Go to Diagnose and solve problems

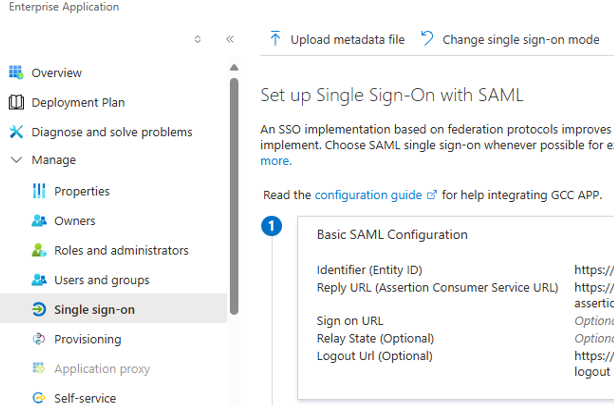tap(112, 132)
